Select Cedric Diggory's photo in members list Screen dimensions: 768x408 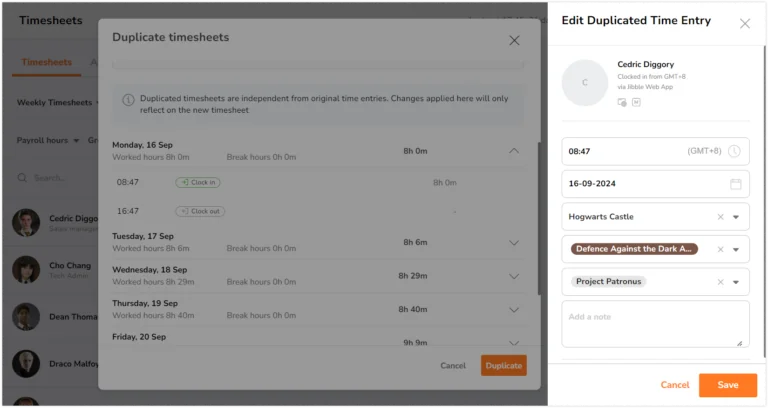[x=26, y=222]
